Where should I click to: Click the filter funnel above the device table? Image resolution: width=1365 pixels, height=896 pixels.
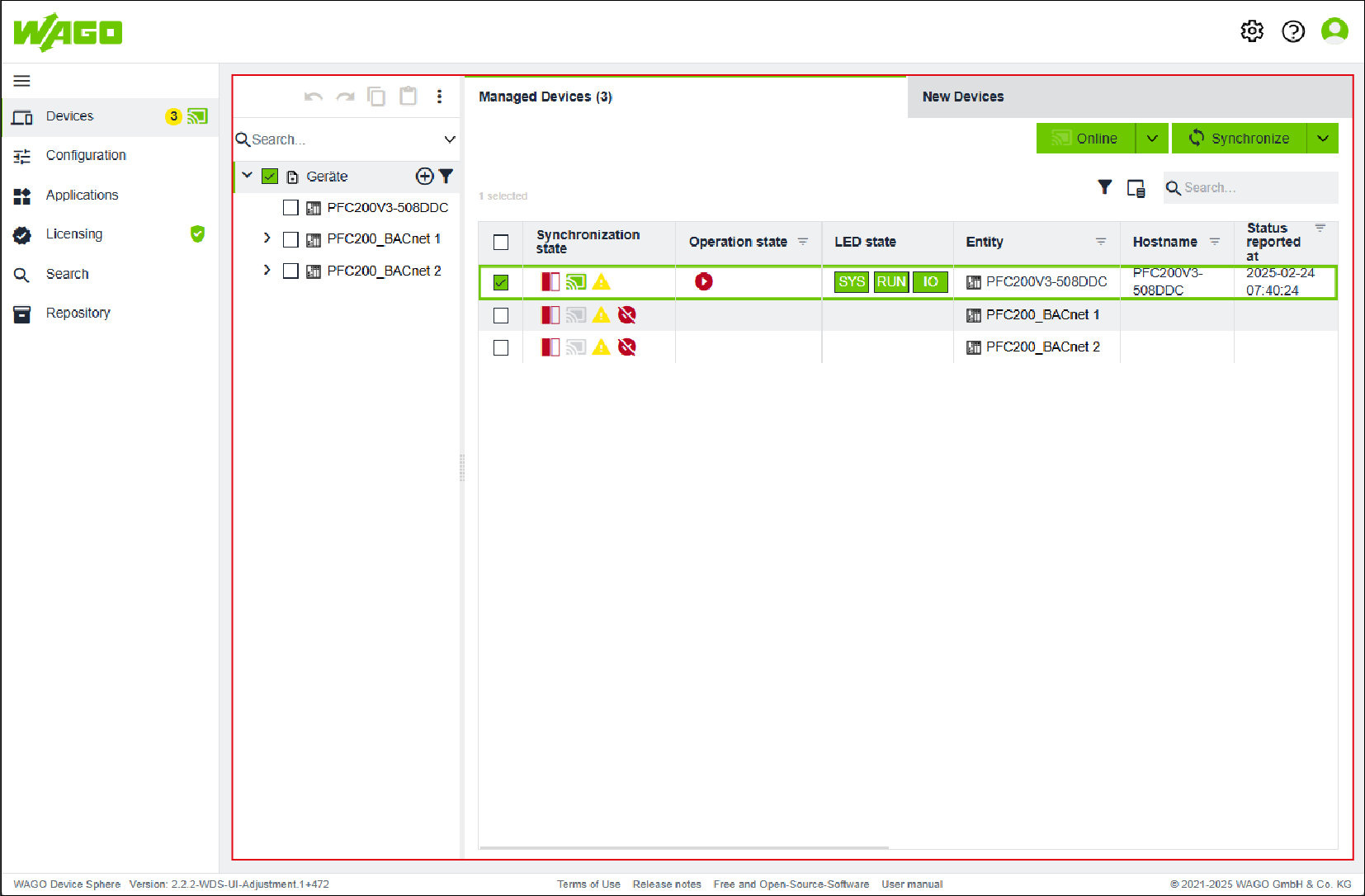coord(1104,187)
